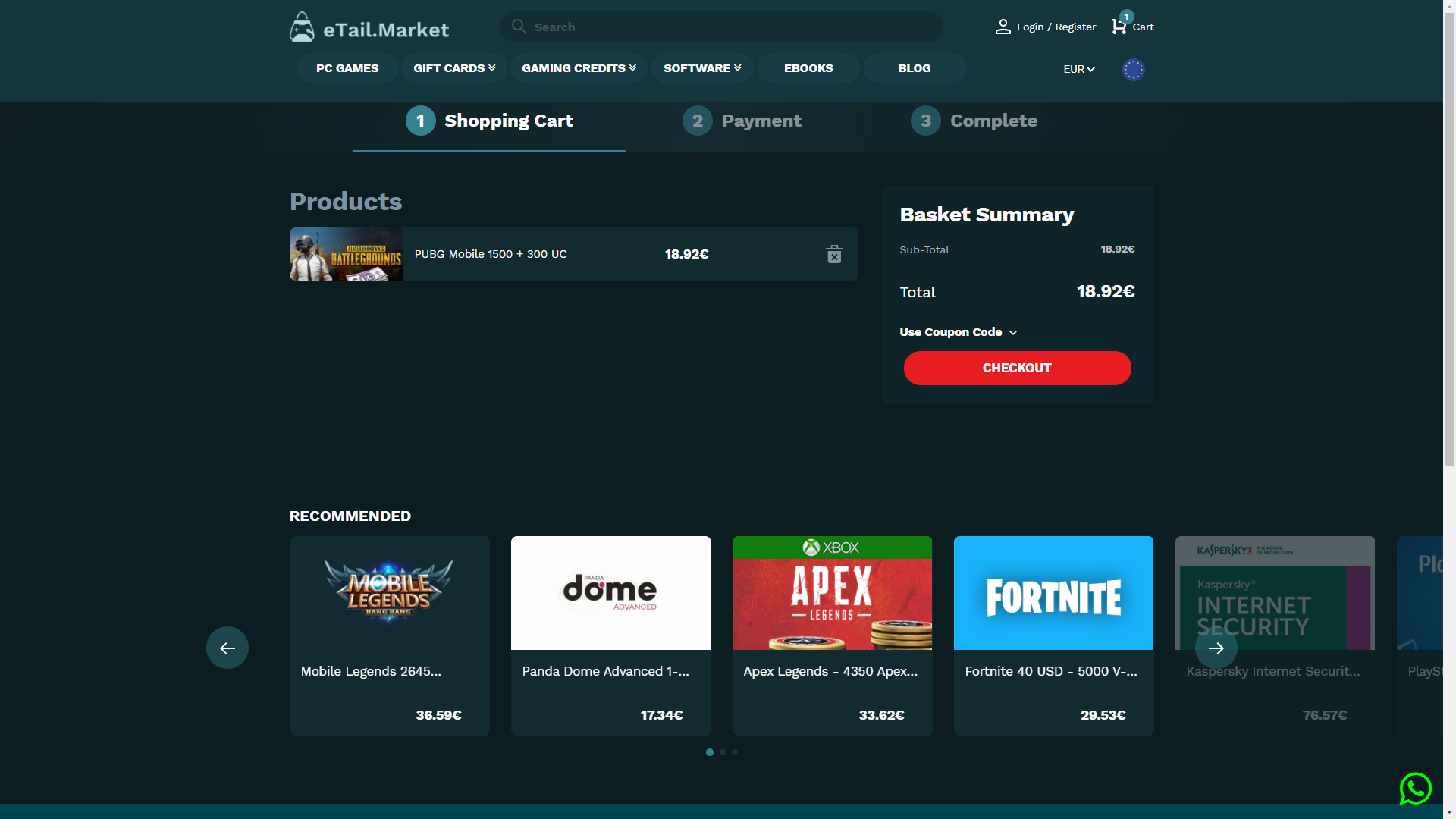Expand the Gaming Credits menu
The width and height of the screenshot is (1456, 819).
pyautogui.click(x=579, y=68)
